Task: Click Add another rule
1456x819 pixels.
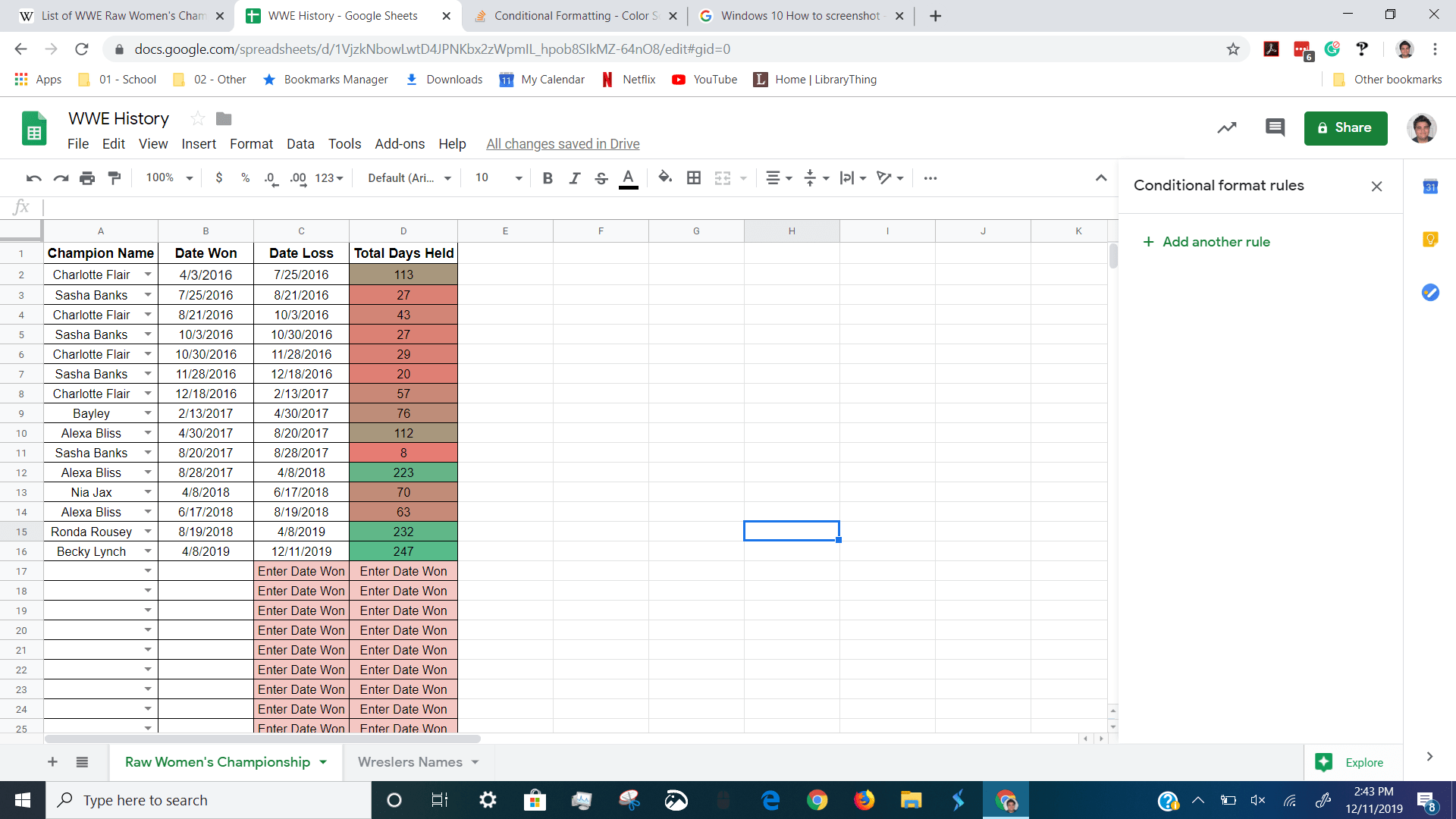Action: point(1207,241)
